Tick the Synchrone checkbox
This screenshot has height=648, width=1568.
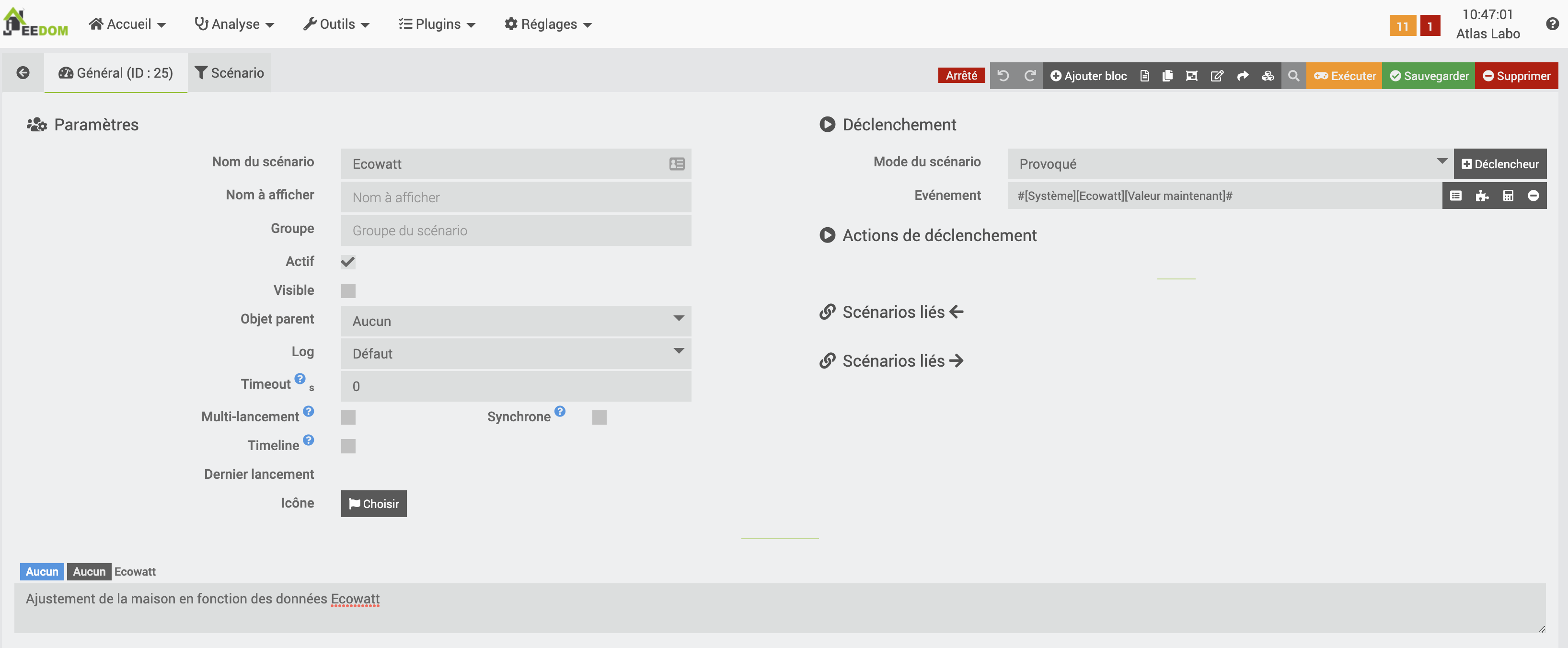(600, 417)
